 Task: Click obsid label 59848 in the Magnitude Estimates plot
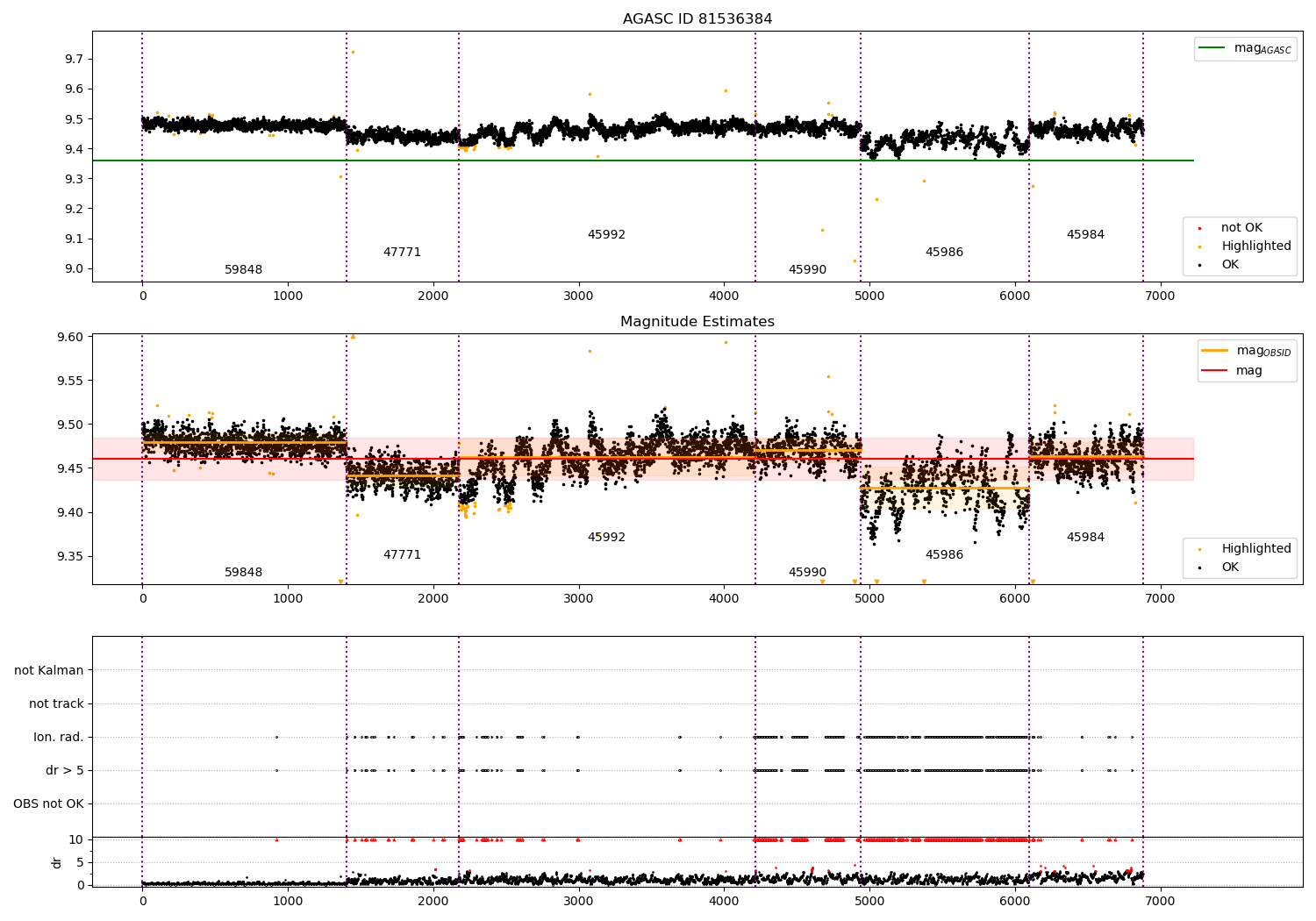pyautogui.click(x=244, y=573)
